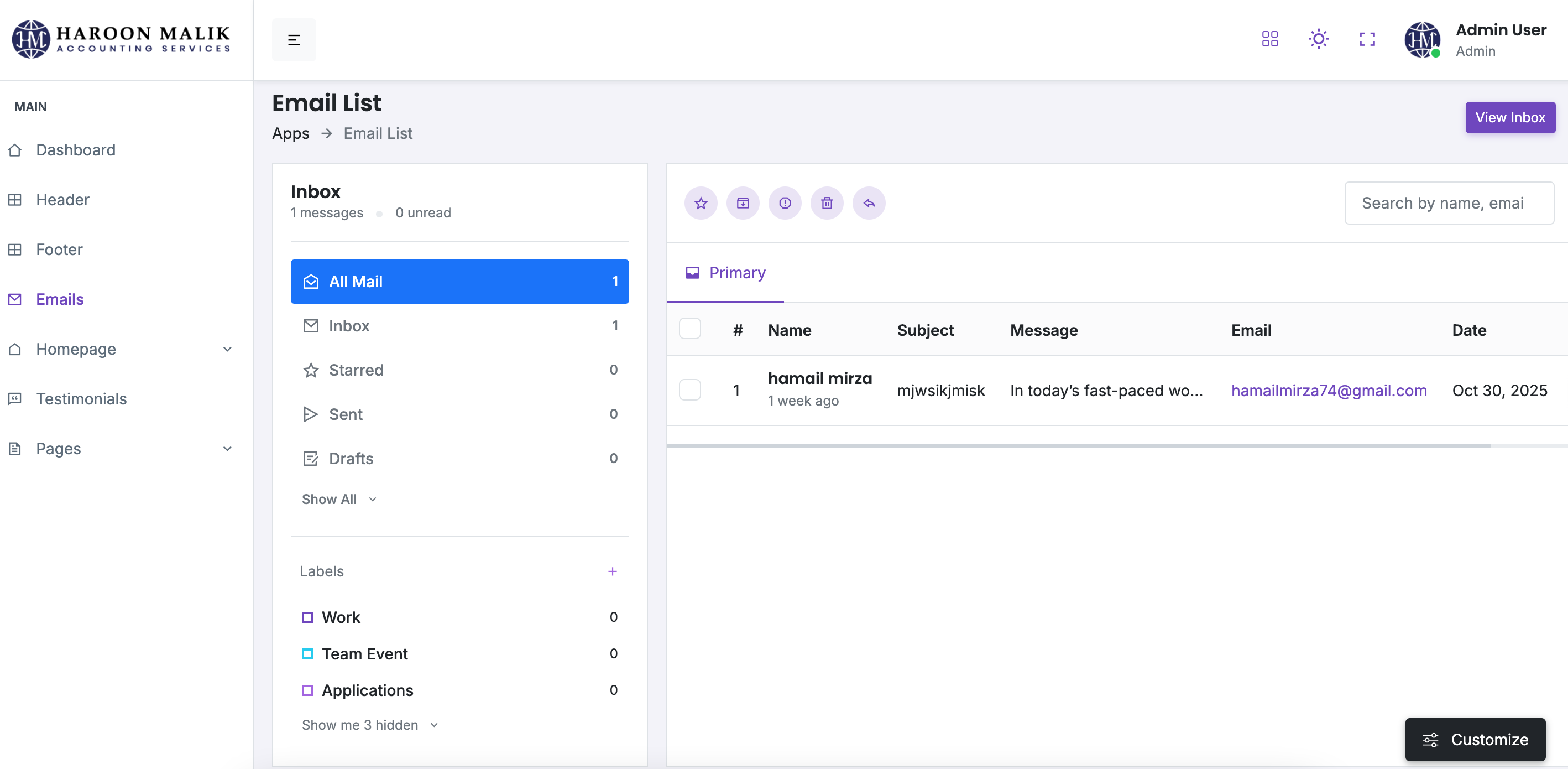Click the star toolbar icon

pyautogui.click(x=701, y=202)
